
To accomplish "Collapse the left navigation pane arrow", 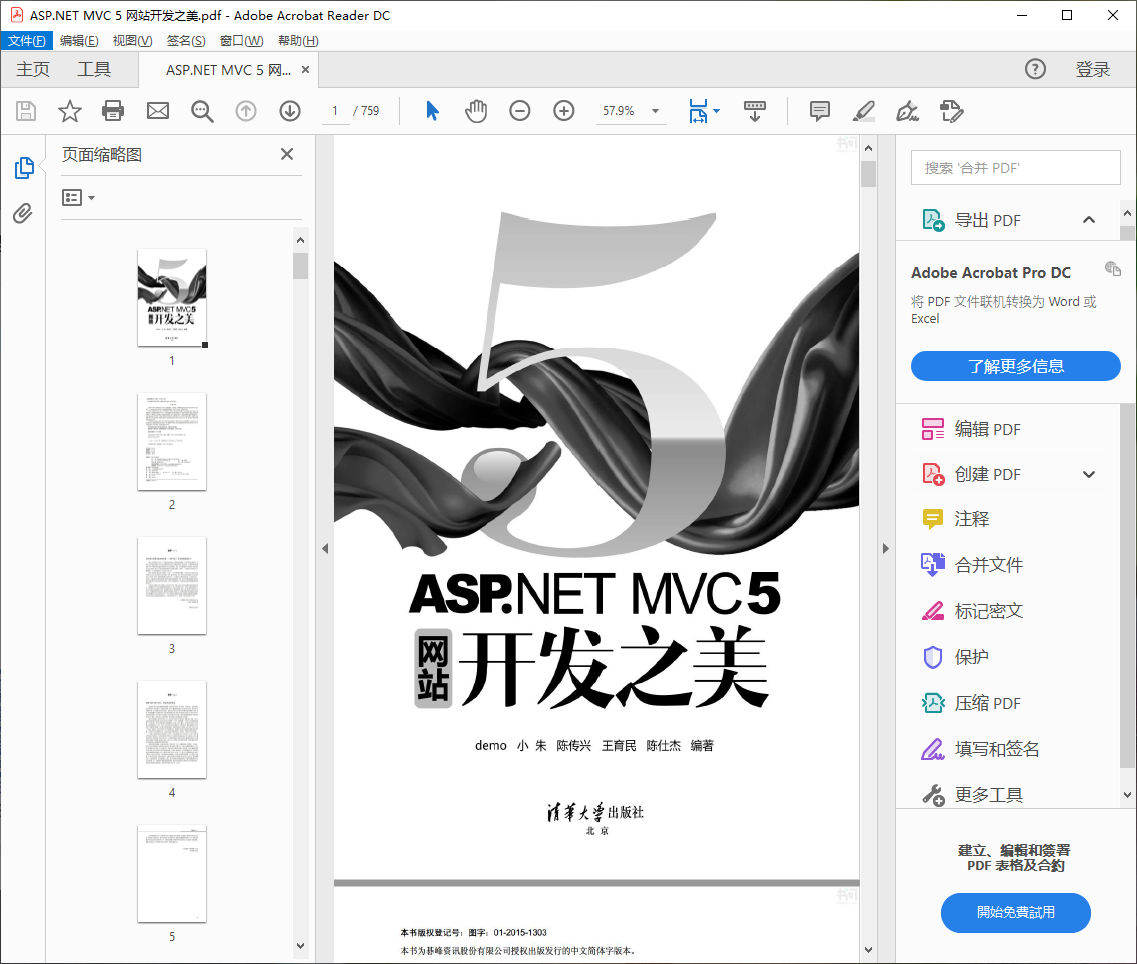I will pyautogui.click(x=325, y=548).
